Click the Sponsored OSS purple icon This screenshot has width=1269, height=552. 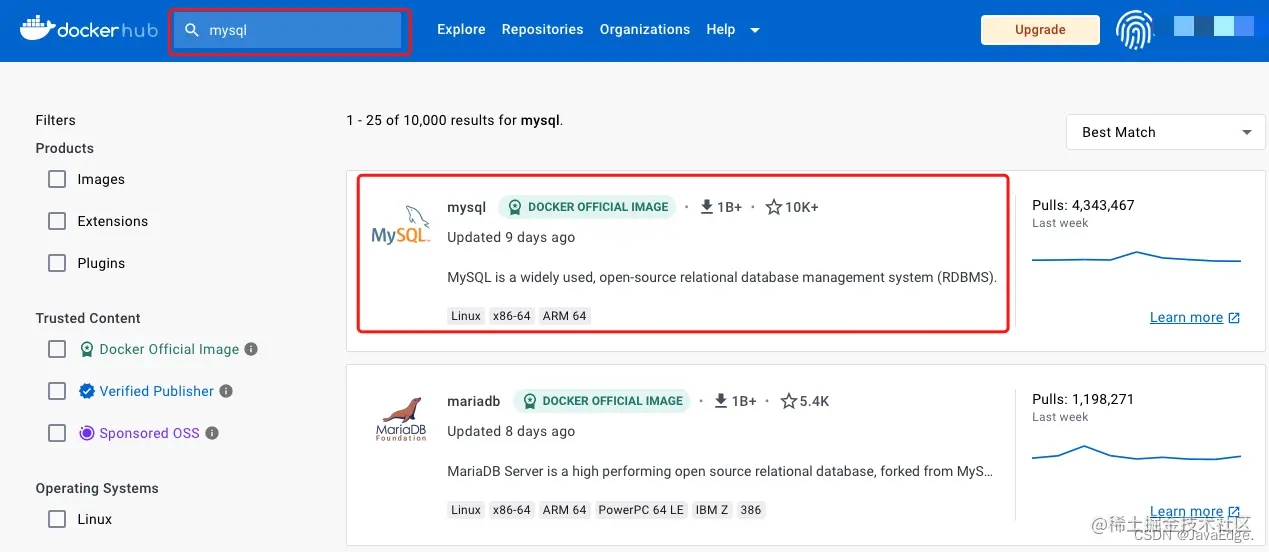tap(87, 433)
